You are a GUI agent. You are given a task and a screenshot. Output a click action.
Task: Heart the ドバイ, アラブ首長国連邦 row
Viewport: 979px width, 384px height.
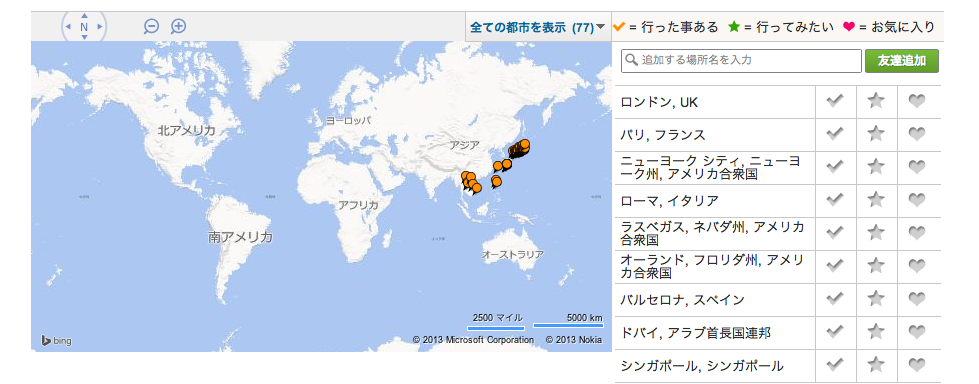[917, 332]
